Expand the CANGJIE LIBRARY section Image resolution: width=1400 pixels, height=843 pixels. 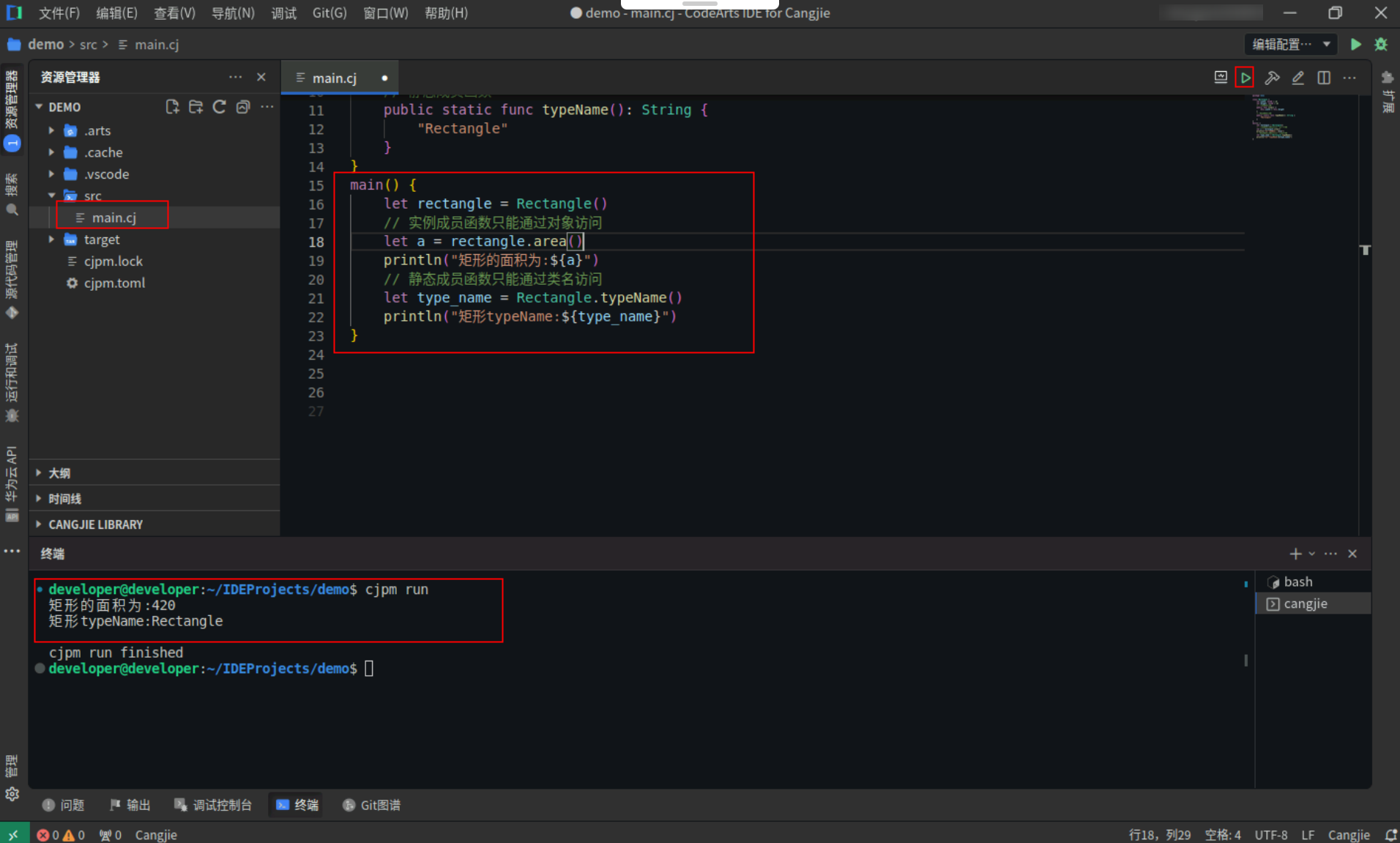click(154, 524)
